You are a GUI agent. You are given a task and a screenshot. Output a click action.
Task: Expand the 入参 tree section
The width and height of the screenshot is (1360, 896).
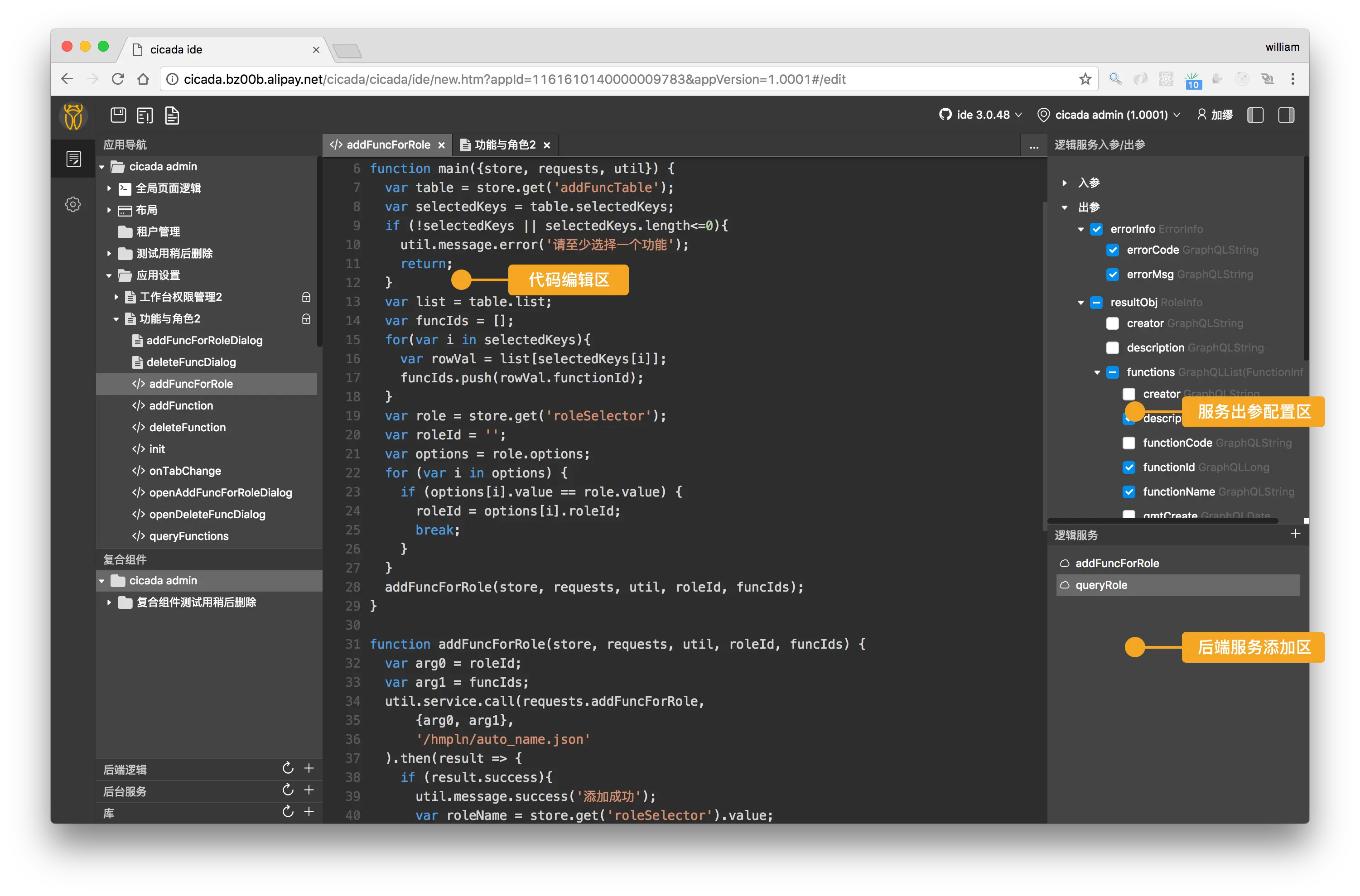point(1064,183)
